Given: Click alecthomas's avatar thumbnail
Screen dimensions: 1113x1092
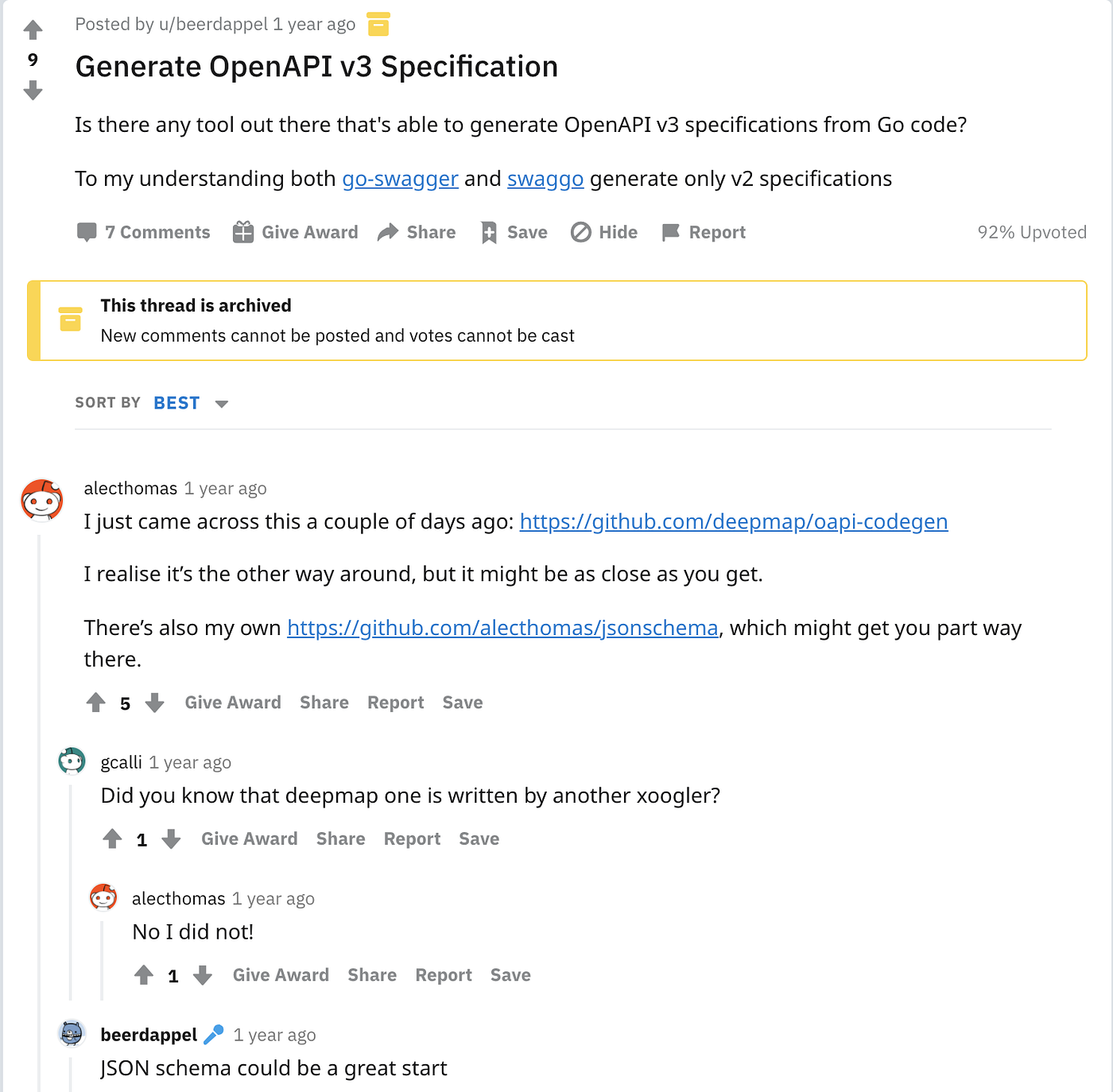Looking at the screenshot, I should (x=41, y=499).
